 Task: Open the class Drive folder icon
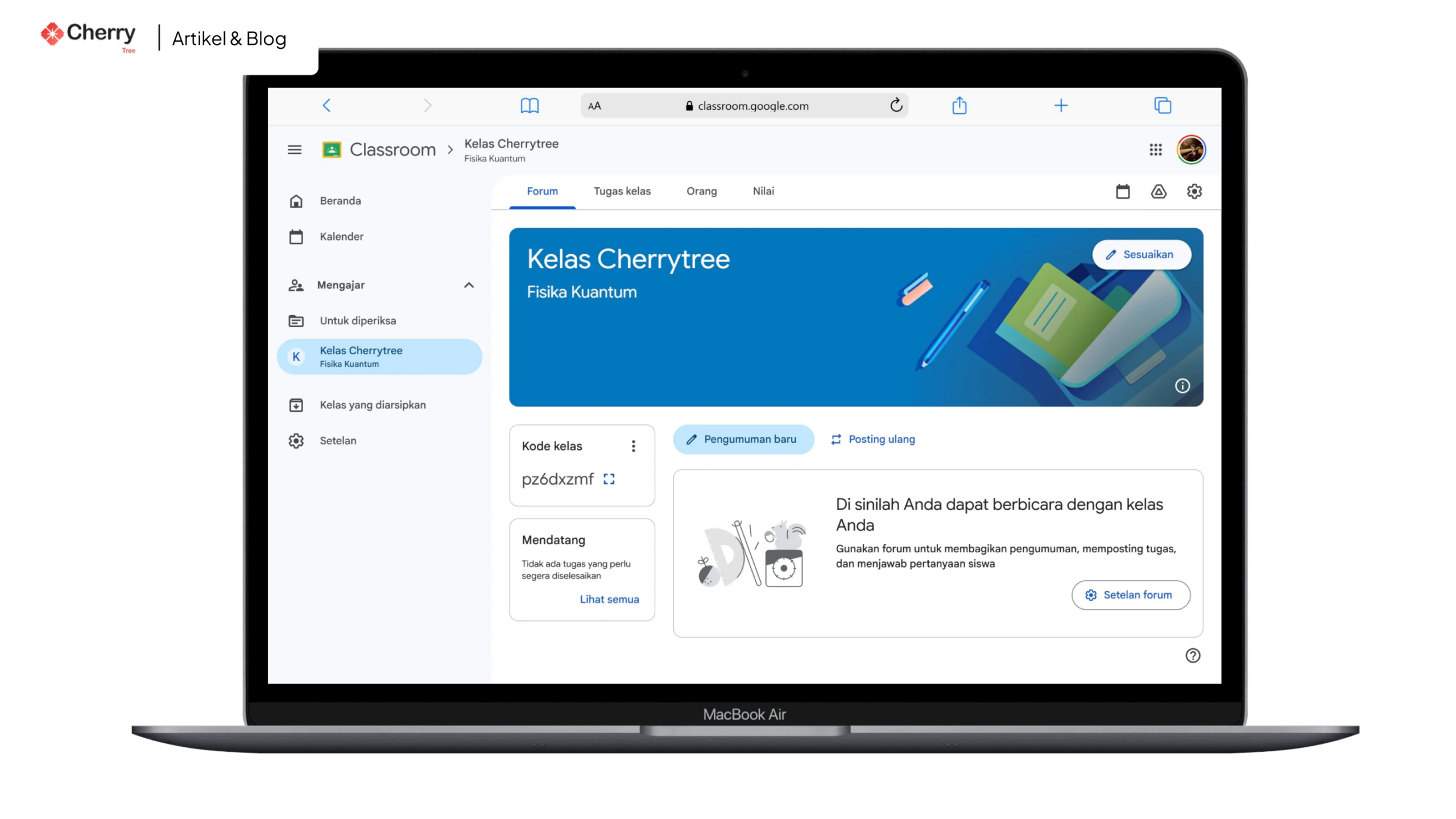[1159, 192]
